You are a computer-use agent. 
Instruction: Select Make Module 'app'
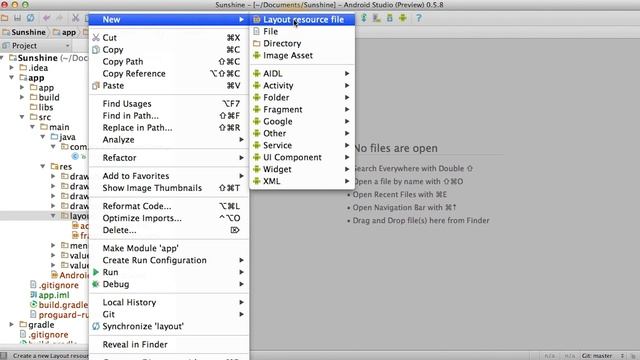click(x=169, y=248)
